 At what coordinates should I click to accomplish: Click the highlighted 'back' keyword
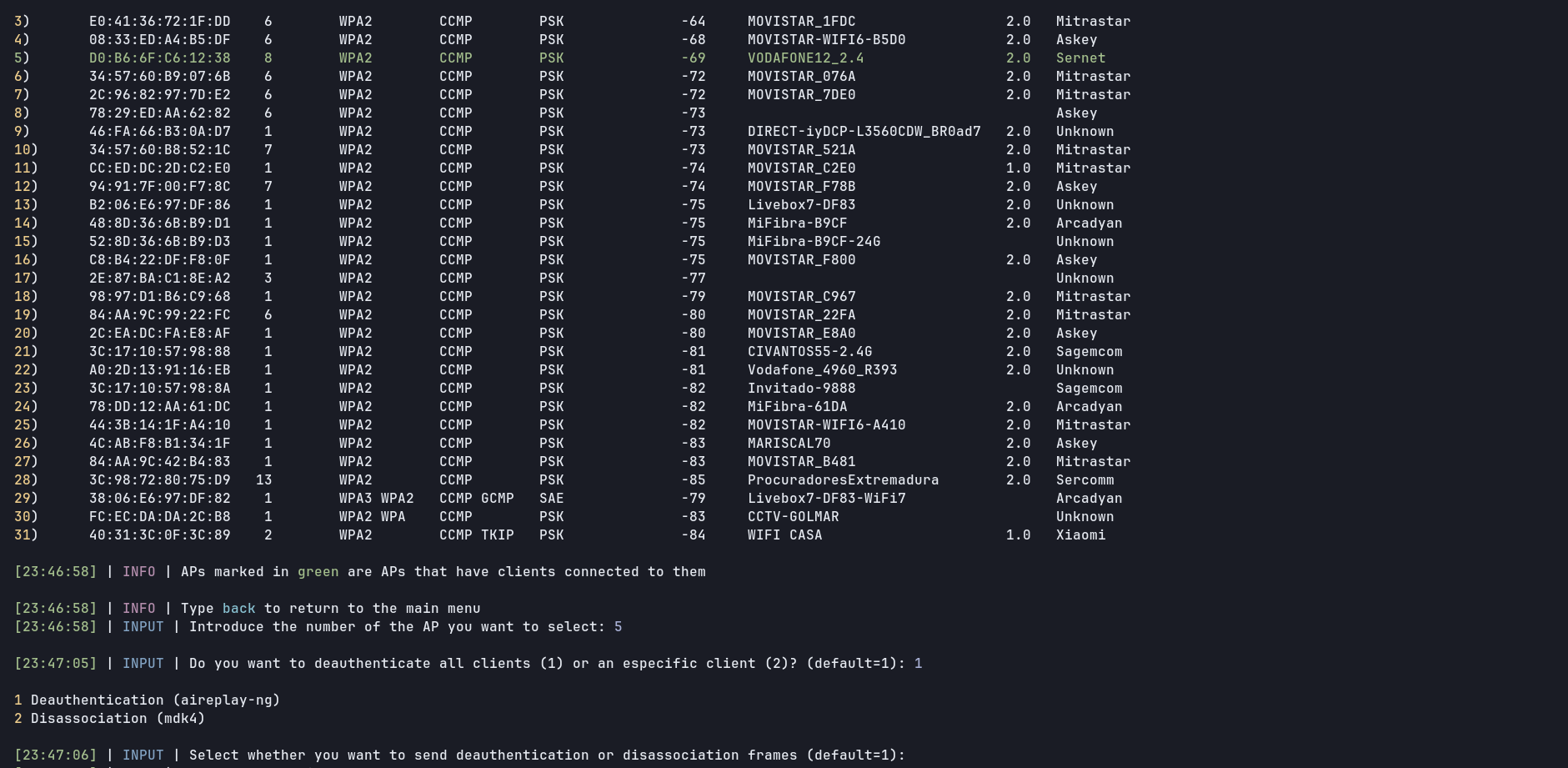pos(238,609)
